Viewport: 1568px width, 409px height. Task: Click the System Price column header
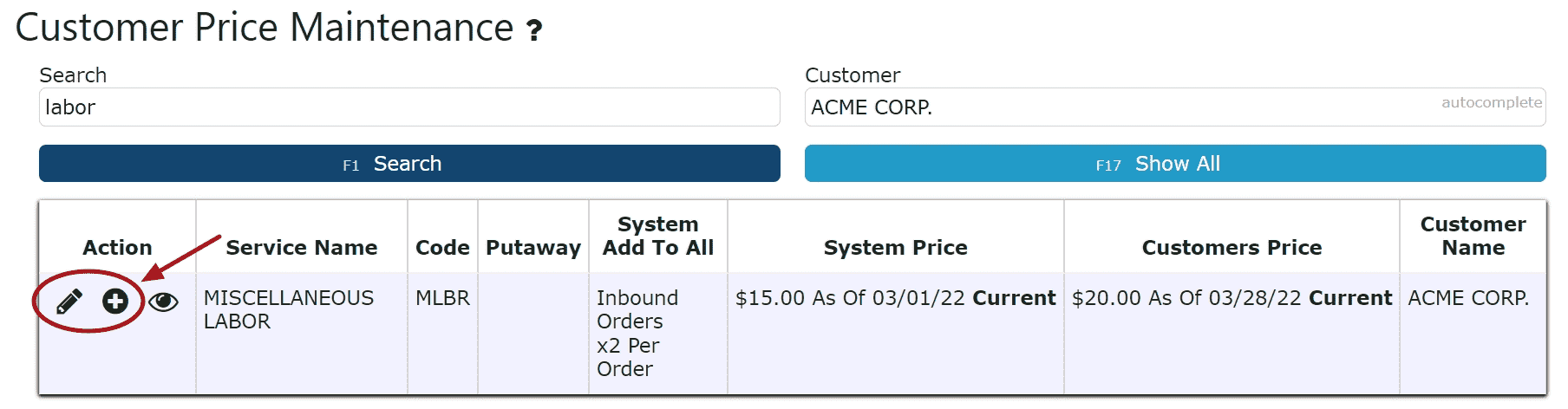[x=895, y=248]
